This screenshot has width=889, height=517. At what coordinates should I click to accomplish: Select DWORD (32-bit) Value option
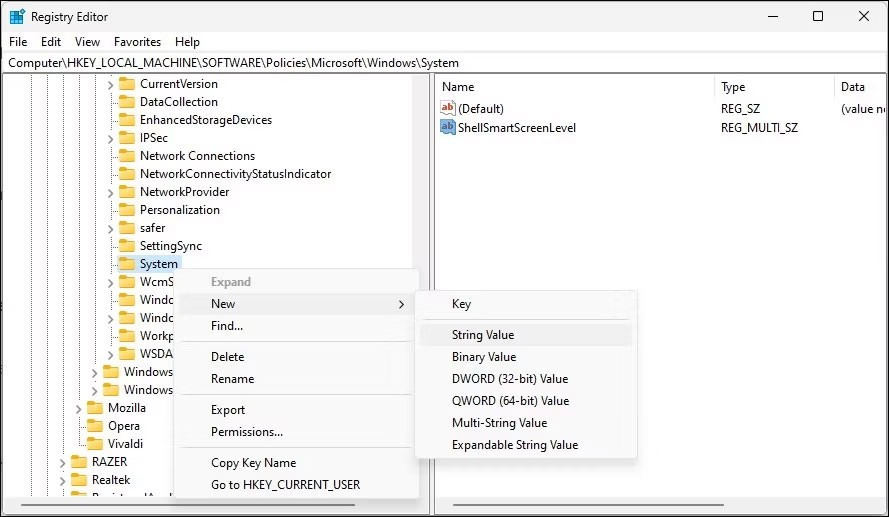point(509,379)
